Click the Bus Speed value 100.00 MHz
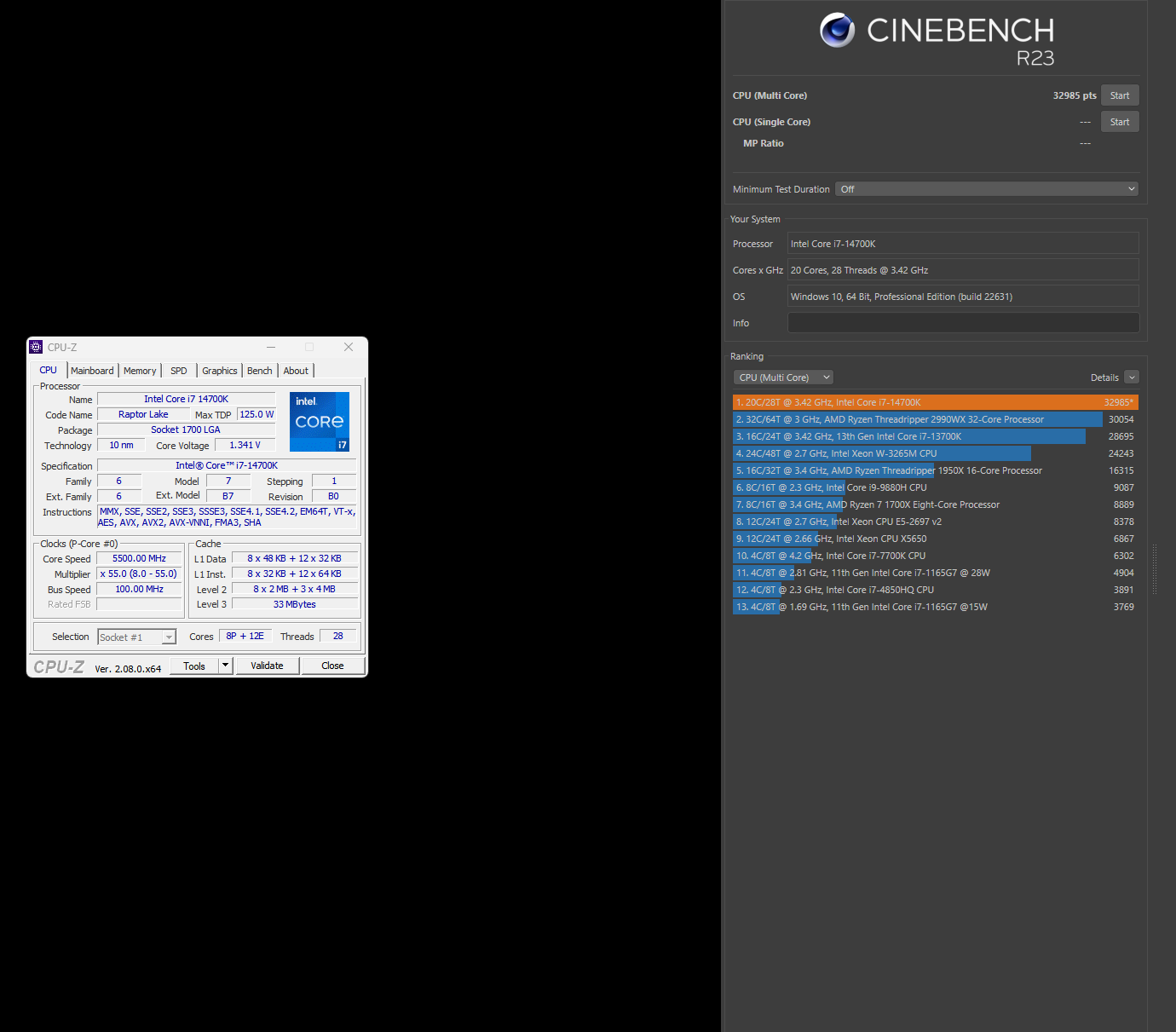Screen dimensions: 1176x1032 [140, 590]
